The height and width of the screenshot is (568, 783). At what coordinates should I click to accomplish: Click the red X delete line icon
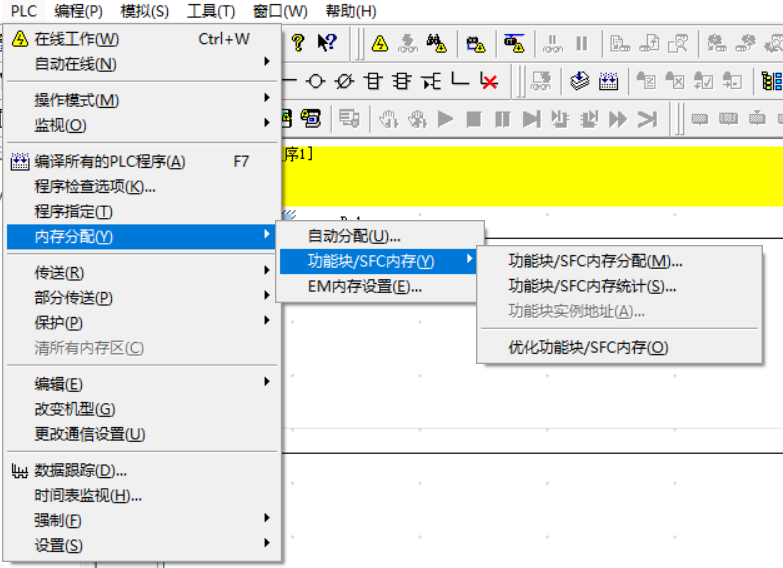click(x=489, y=81)
